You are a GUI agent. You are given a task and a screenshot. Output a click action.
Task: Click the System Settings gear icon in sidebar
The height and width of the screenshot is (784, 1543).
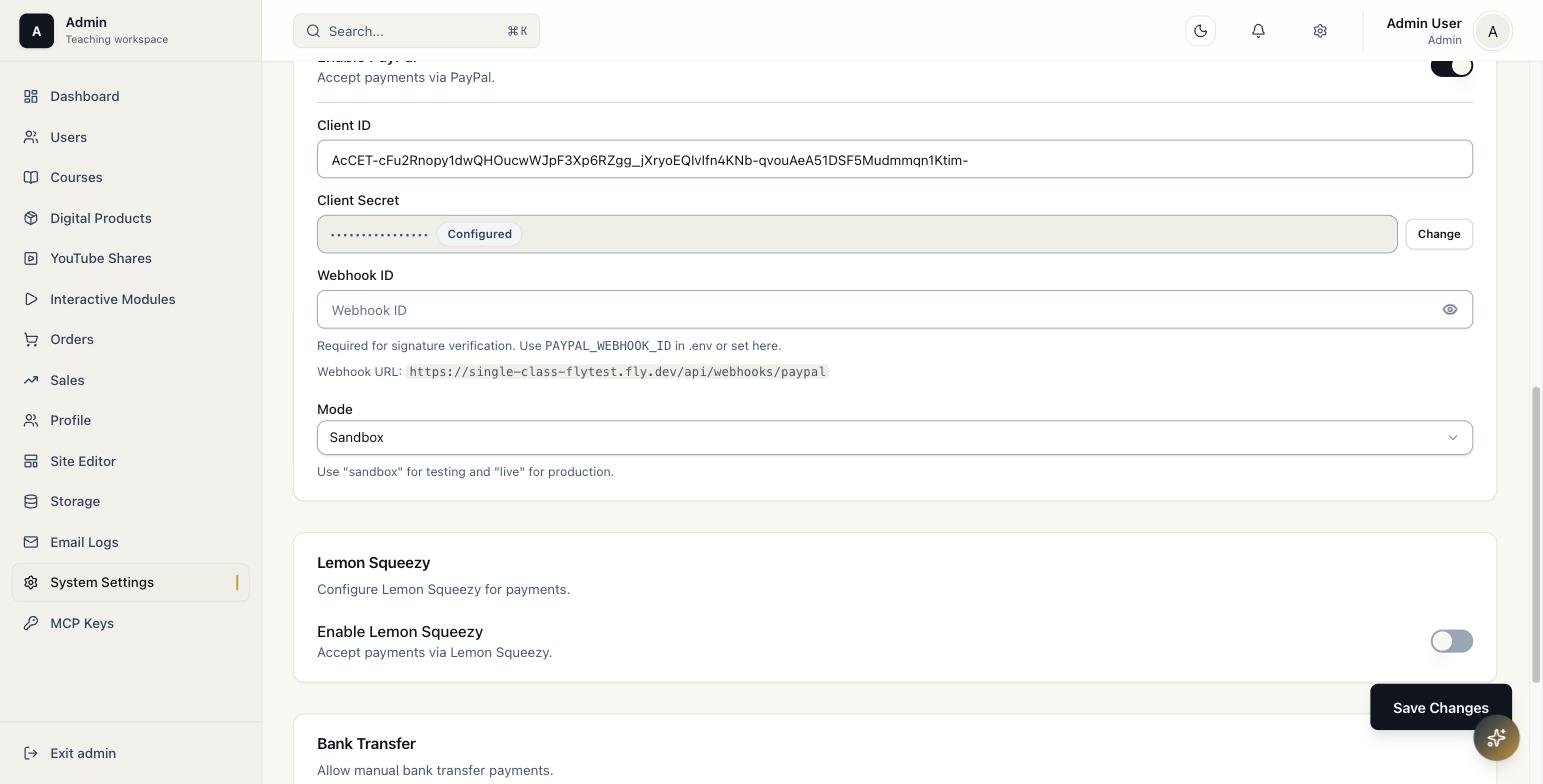31,582
